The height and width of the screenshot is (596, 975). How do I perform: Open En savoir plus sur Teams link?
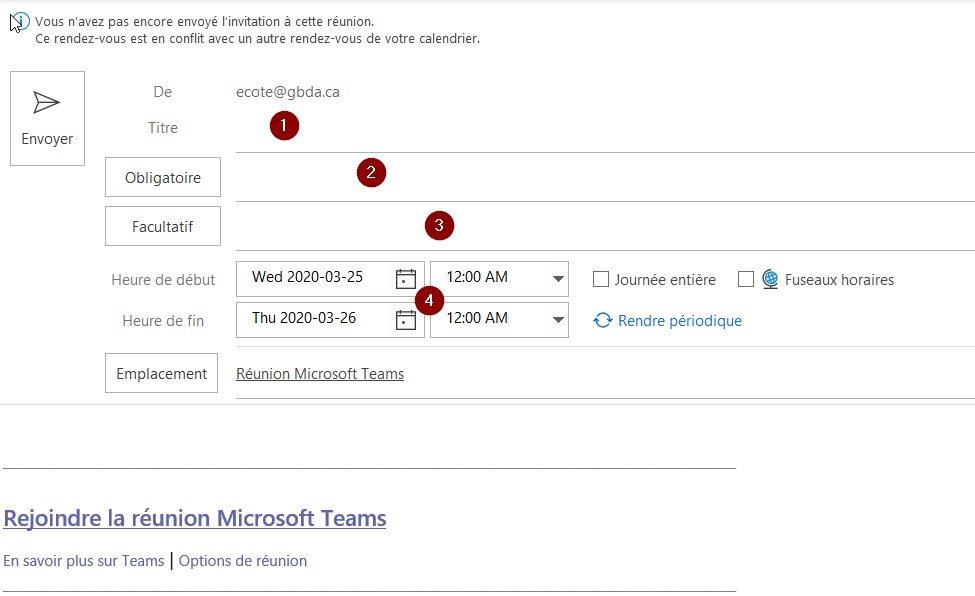[84, 561]
